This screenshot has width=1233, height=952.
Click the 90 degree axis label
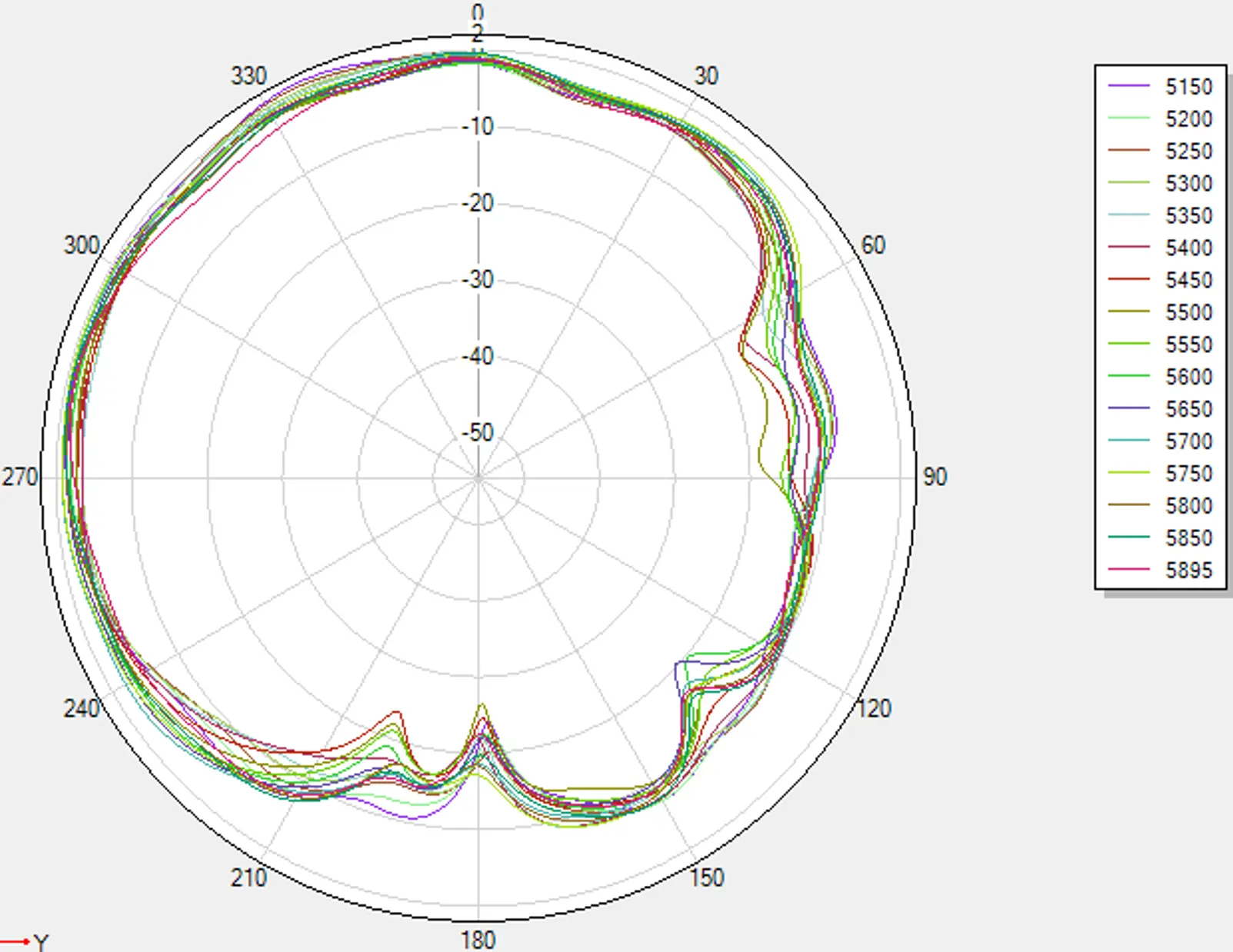tap(935, 477)
